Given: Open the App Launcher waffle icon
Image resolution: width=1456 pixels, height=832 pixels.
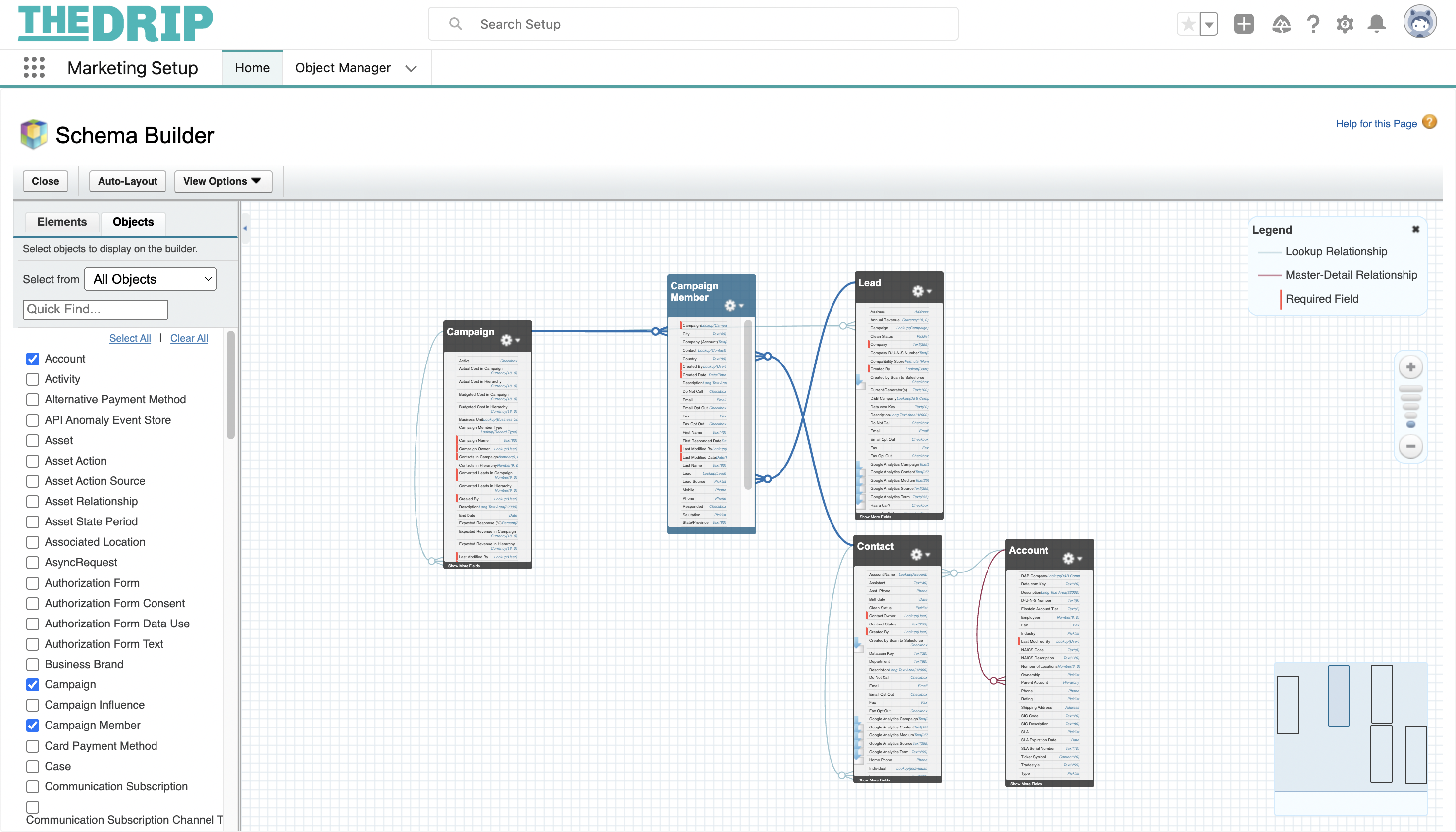Looking at the screenshot, I should click(34, 67).
